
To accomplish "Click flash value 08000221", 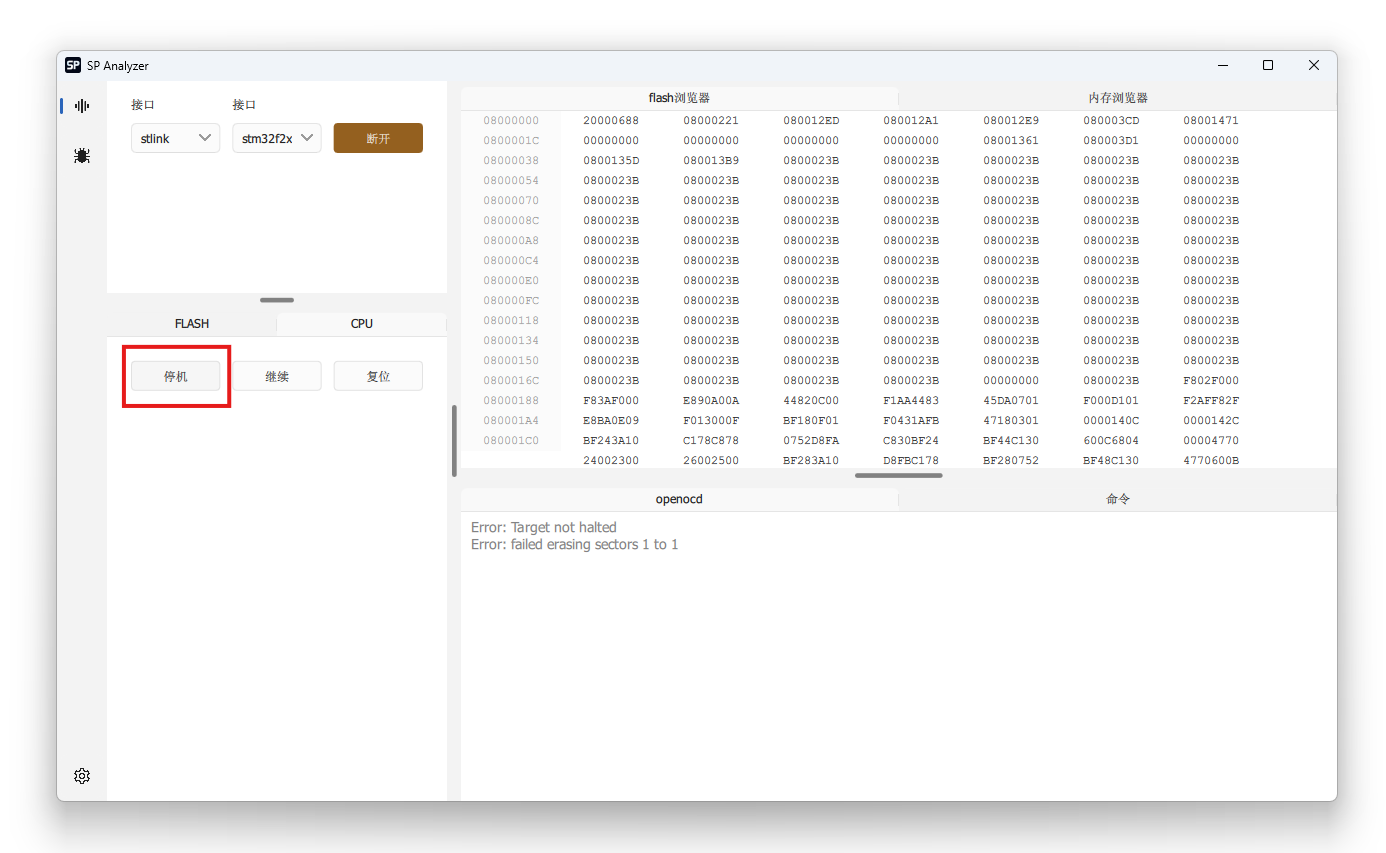I will pyautogui.click(x=711, y=120).
